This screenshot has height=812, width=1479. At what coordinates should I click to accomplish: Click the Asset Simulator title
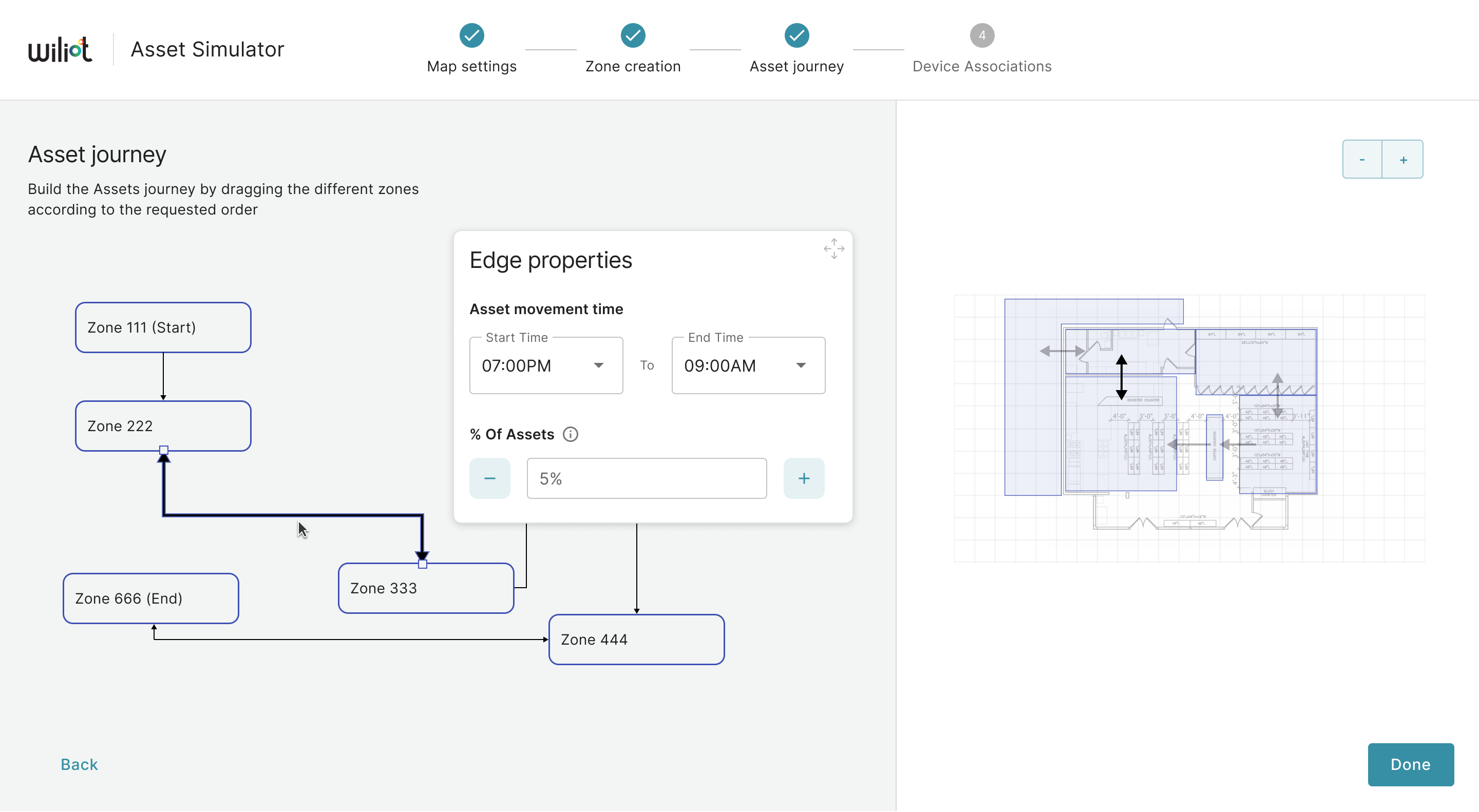(x=207, y=49)
